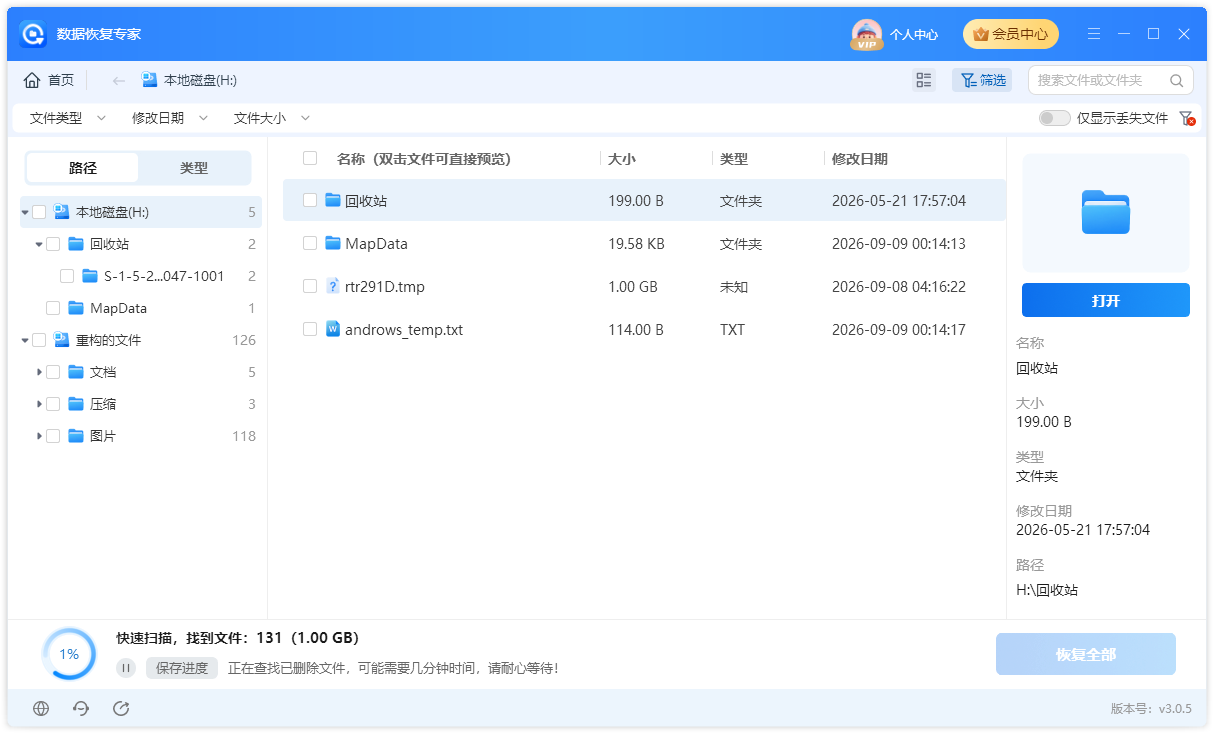
Task: Open 会员中心 button
Action: tap(1011, 34)
